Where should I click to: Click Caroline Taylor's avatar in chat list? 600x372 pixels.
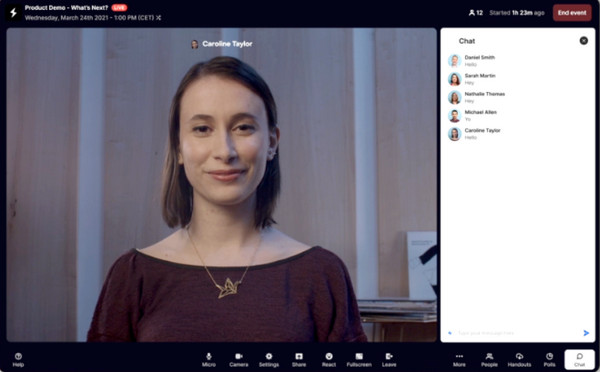pos(455,134)
